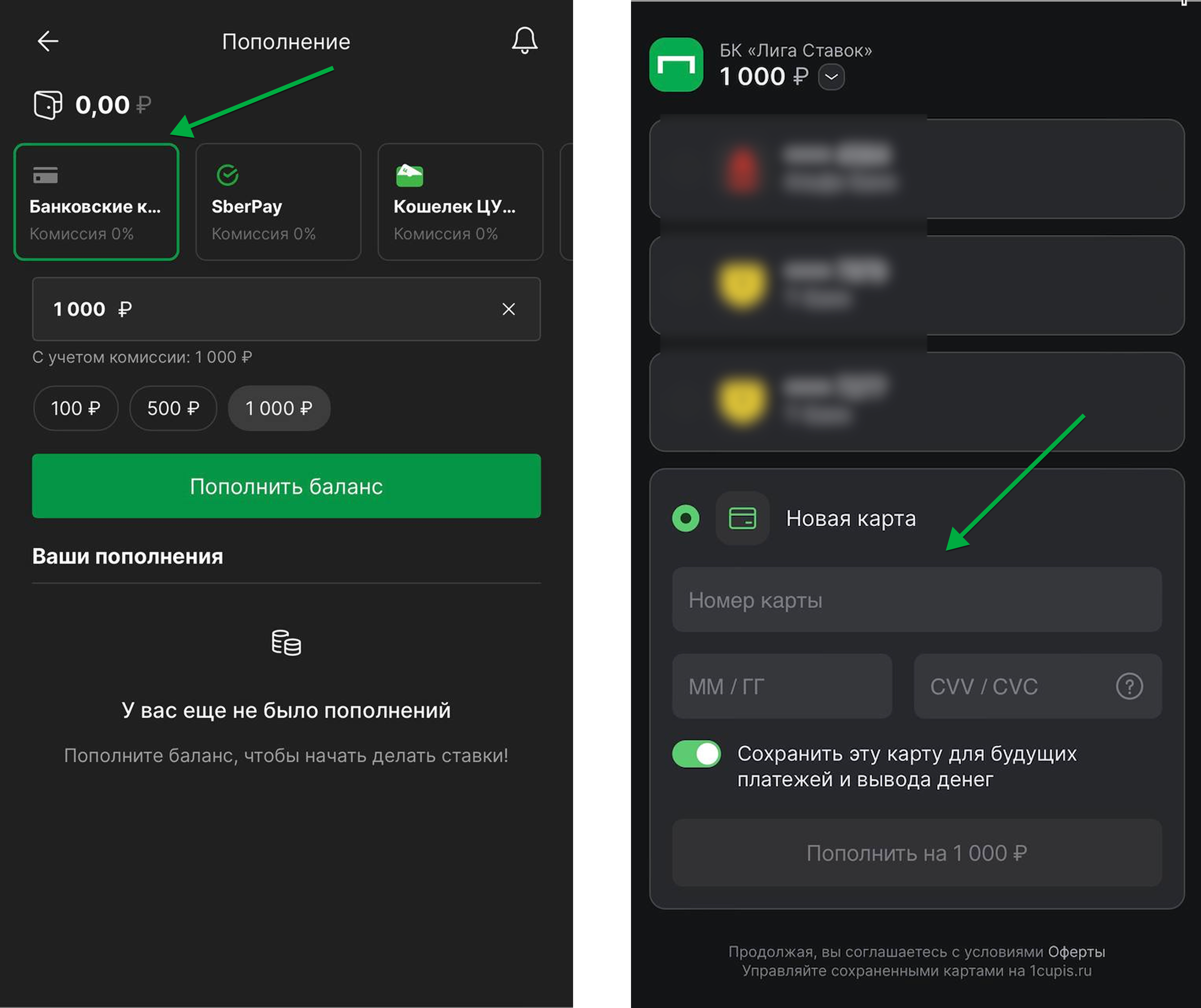Select Кошелек ЦУПИС payment option
The height and width of the screenshot is (1008, 1201).
460,202
